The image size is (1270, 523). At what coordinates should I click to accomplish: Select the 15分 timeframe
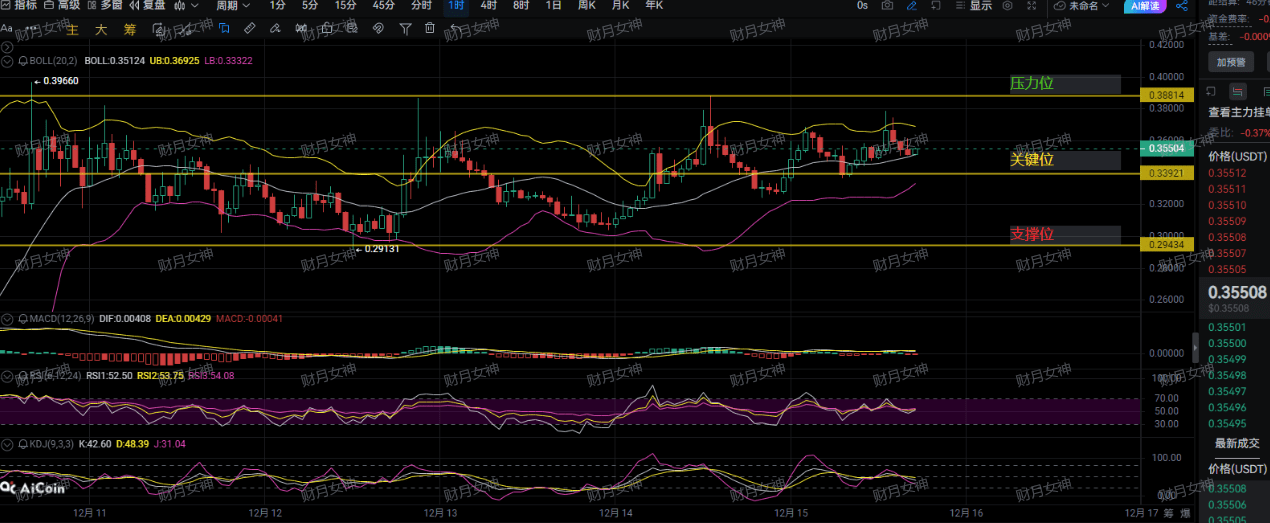pyautogui.click(x=345, y=6)
